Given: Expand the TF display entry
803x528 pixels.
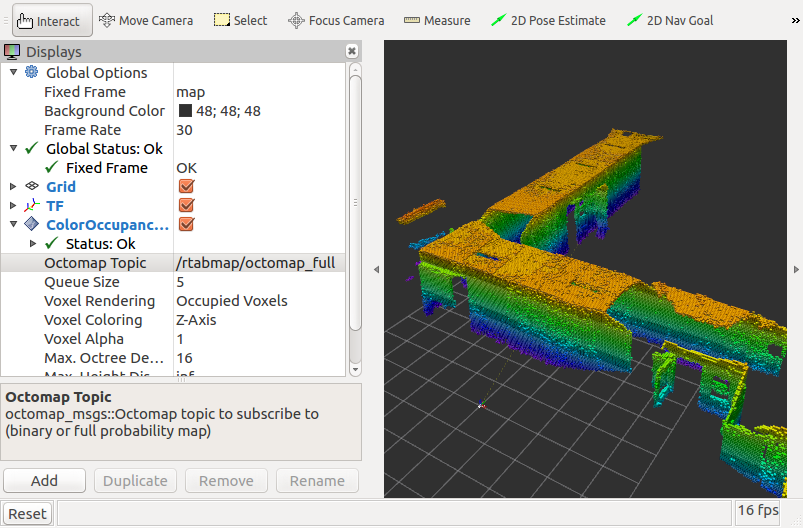Looking at the screenshot, I should pos(13,206).
